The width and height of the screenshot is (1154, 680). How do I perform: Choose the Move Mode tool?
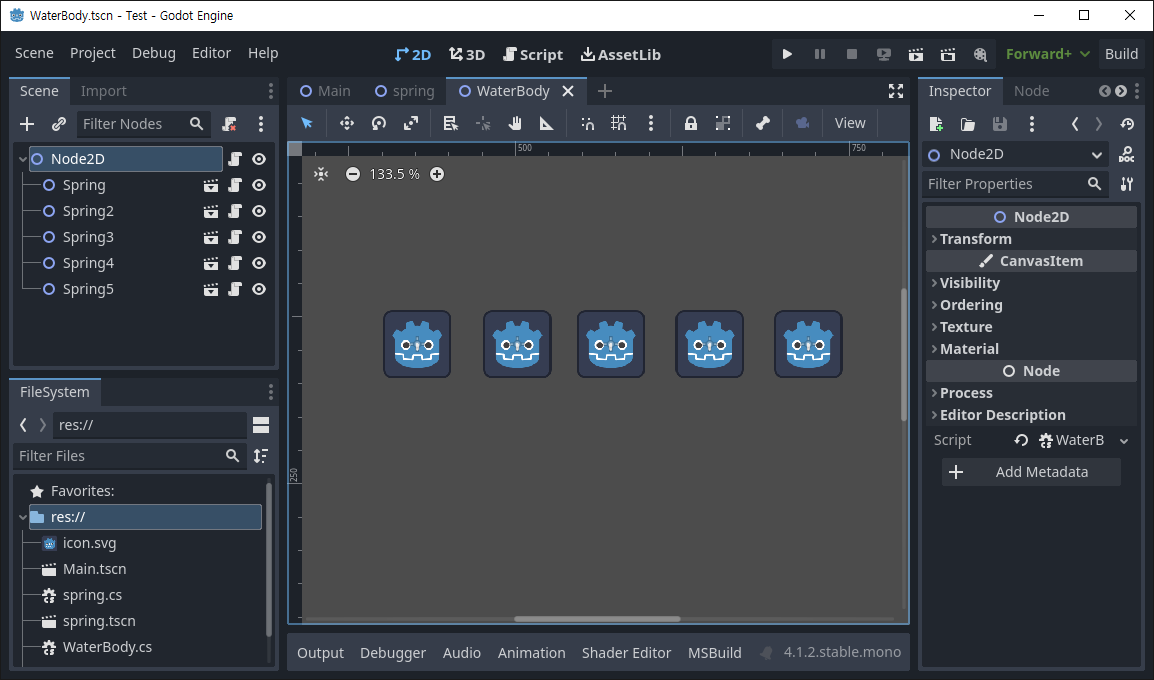pos(347,123)
